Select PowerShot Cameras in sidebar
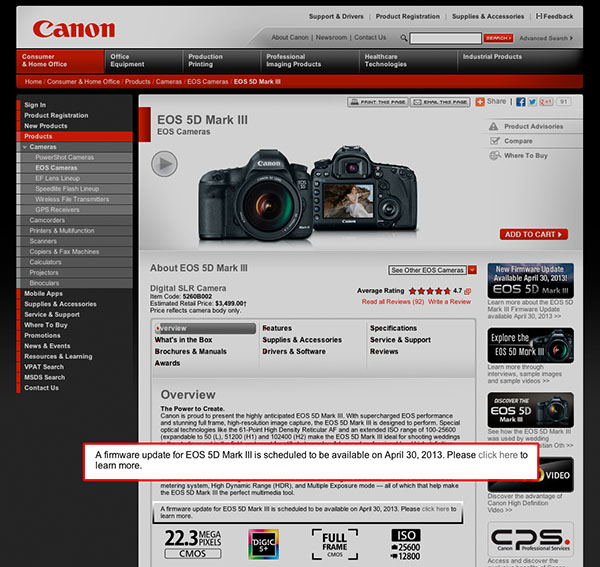The height and width of the screenshot is (567, 600). [64, 157]
